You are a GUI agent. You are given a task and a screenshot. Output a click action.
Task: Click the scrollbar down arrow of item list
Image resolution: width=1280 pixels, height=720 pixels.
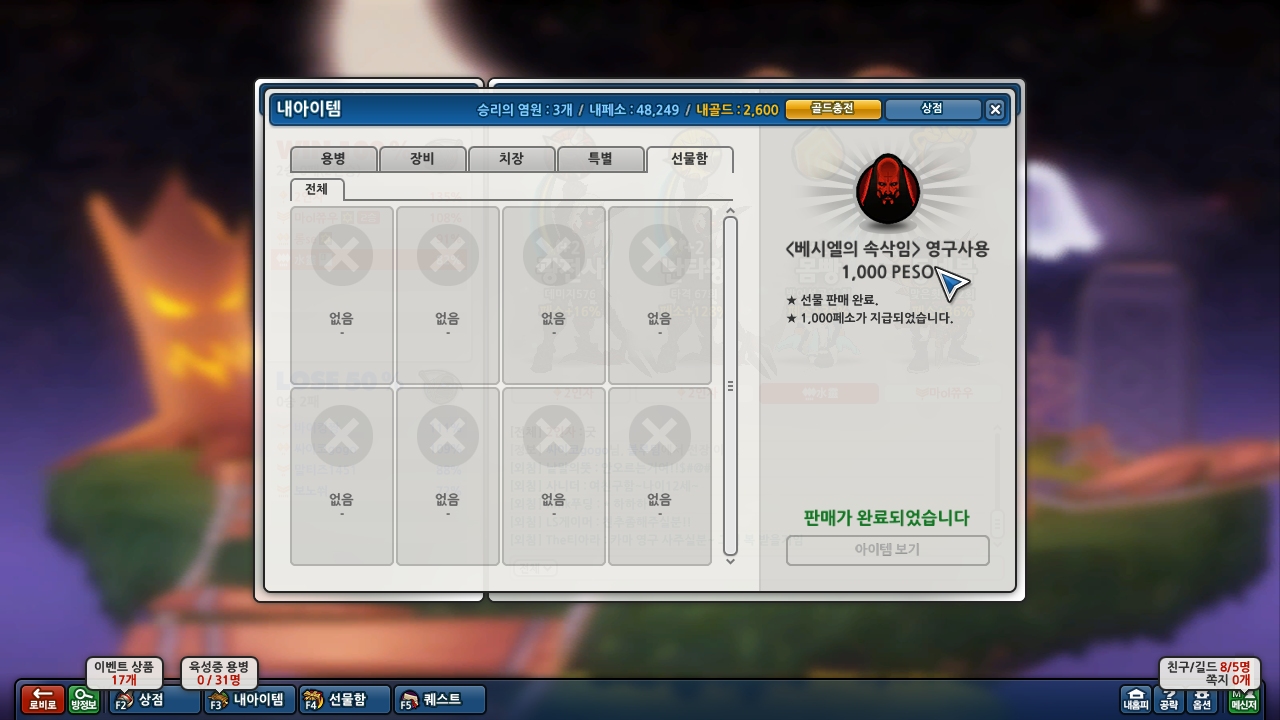pos(730,560)
